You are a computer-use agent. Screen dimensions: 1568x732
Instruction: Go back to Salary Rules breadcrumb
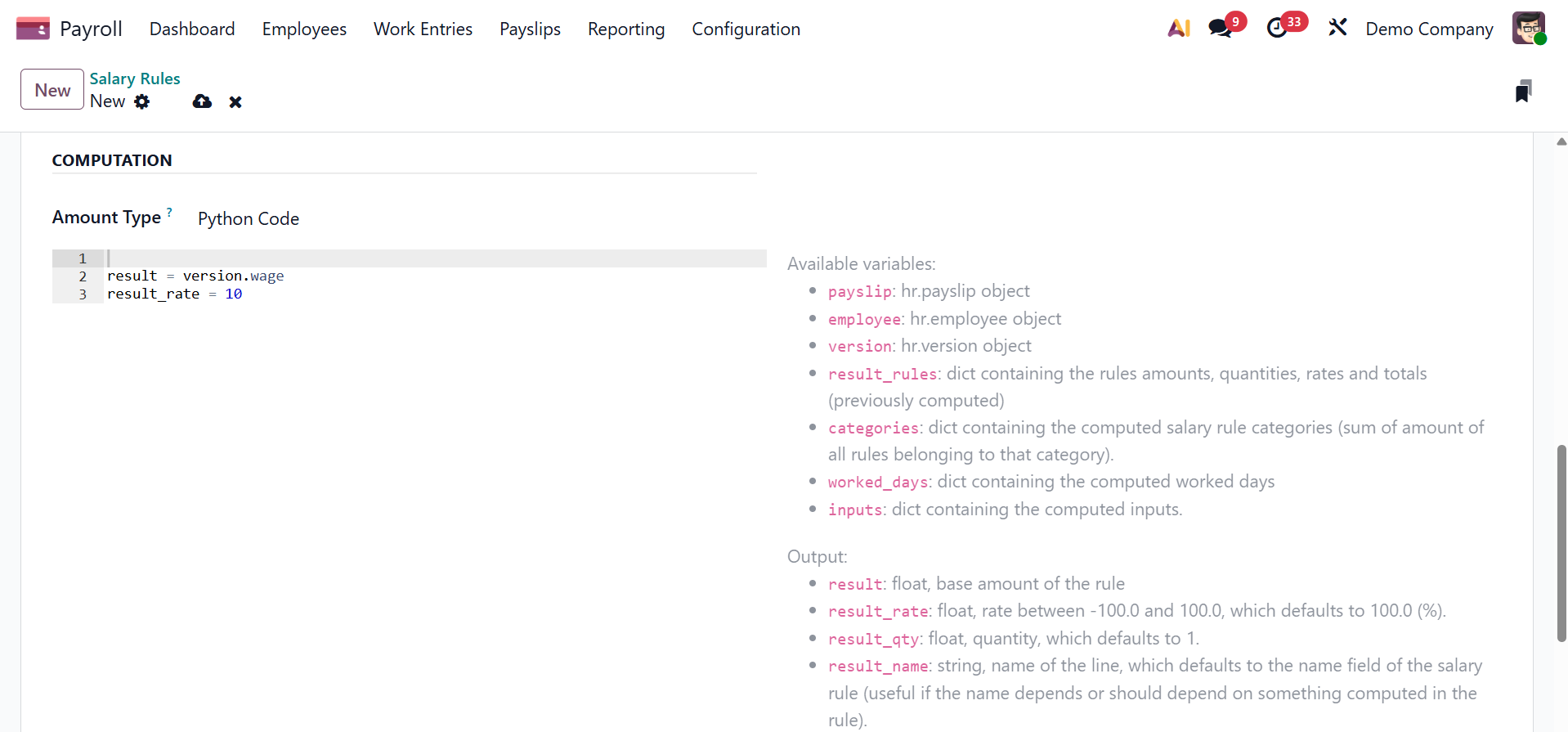click(x=135, y=79)
